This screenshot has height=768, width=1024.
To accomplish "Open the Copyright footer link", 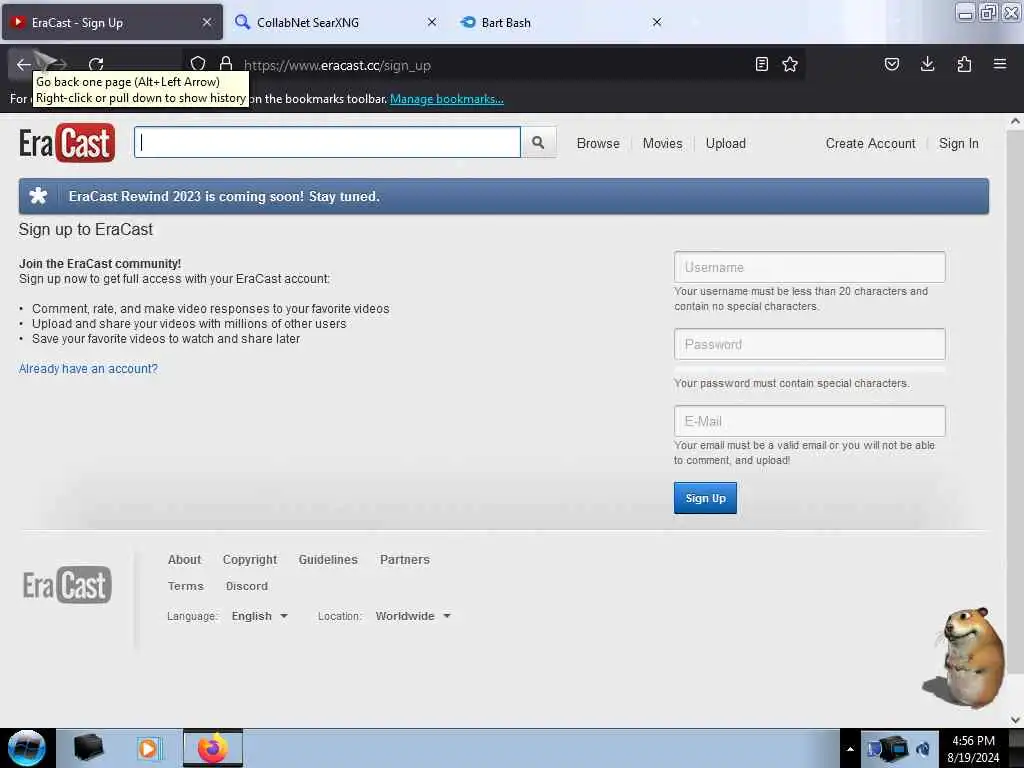I will pos(249,560).
